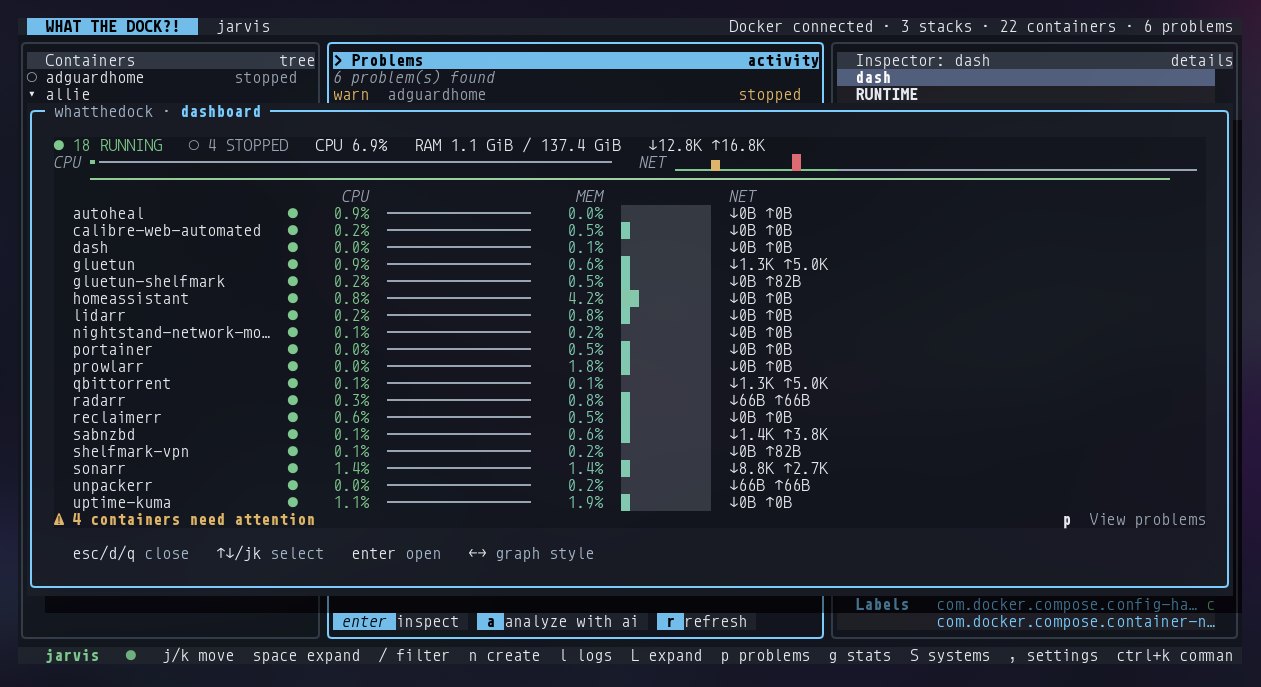Click the sonarr CPU usage line
Viewport: 1261px width, 687px height.
459,468
